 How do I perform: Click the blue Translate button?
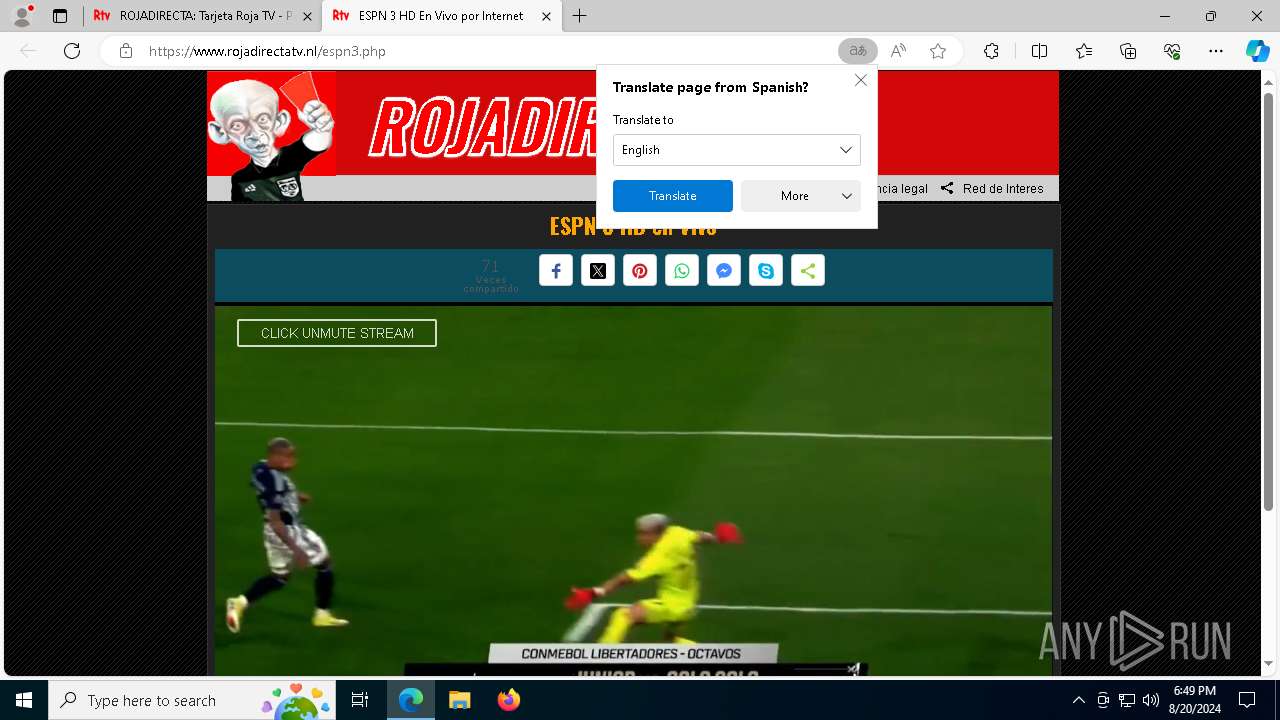673,196
